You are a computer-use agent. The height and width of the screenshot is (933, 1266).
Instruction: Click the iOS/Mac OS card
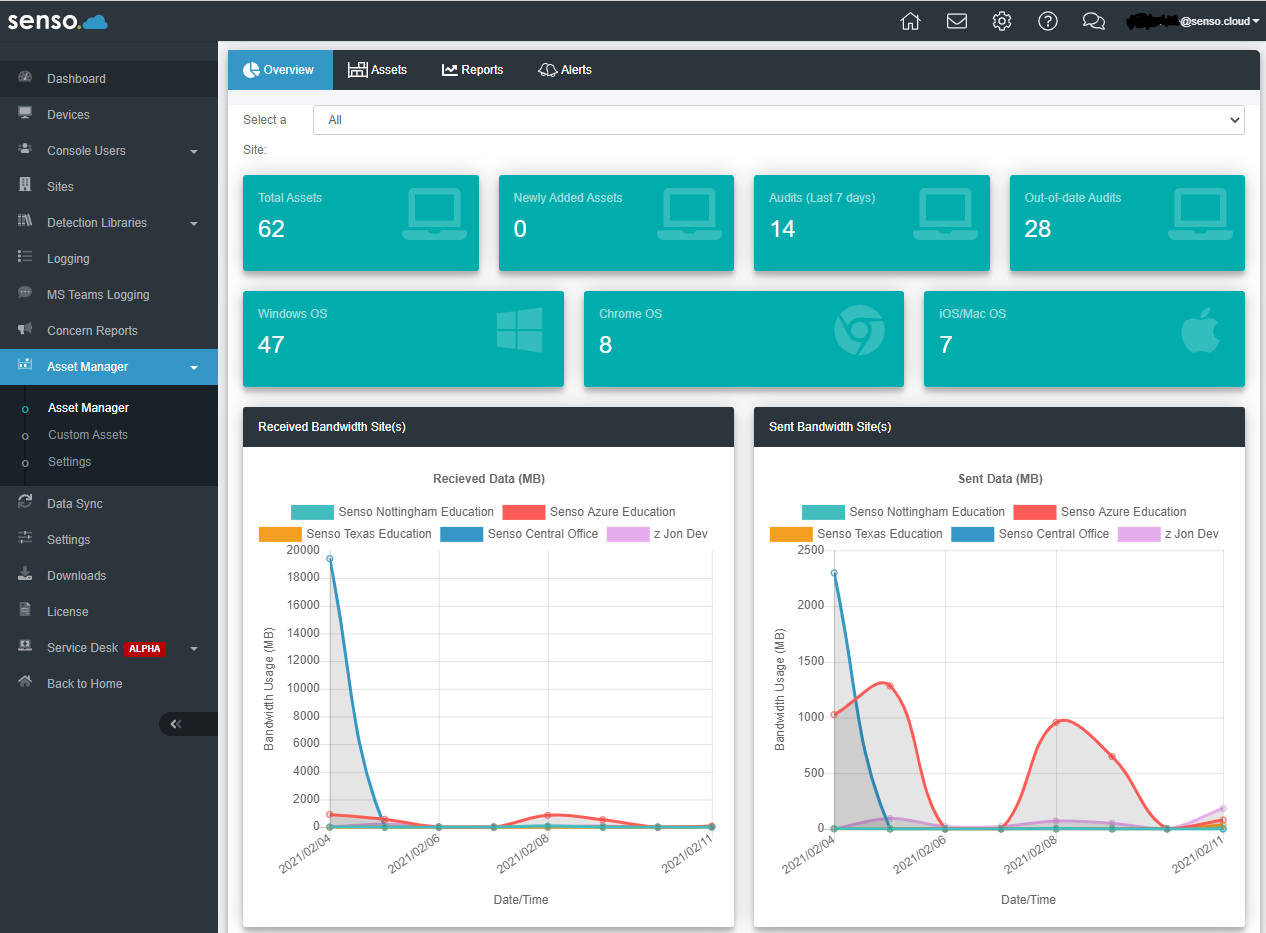(x=1084, y=339)
